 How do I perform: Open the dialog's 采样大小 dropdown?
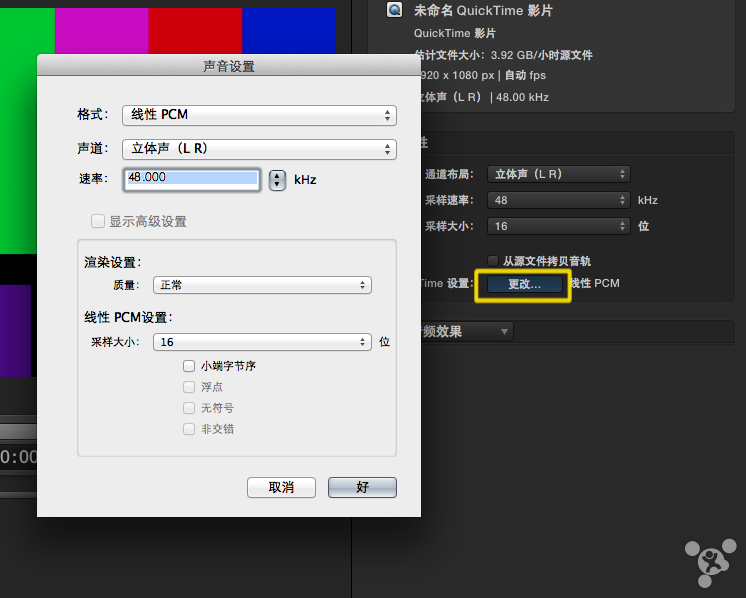[x=262, y=342]
